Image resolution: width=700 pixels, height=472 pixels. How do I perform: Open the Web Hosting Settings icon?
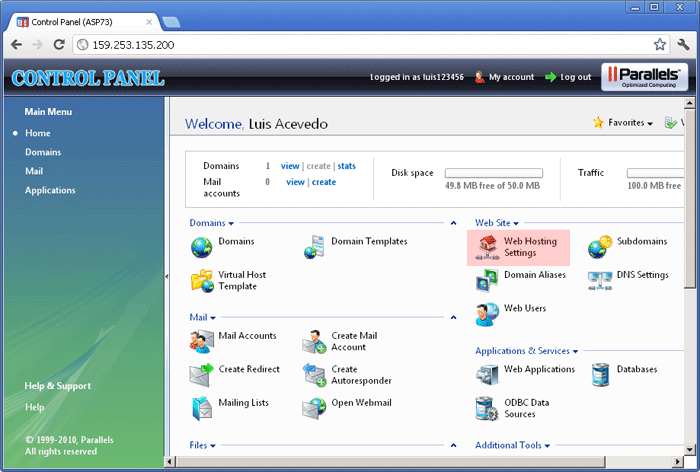488,246
